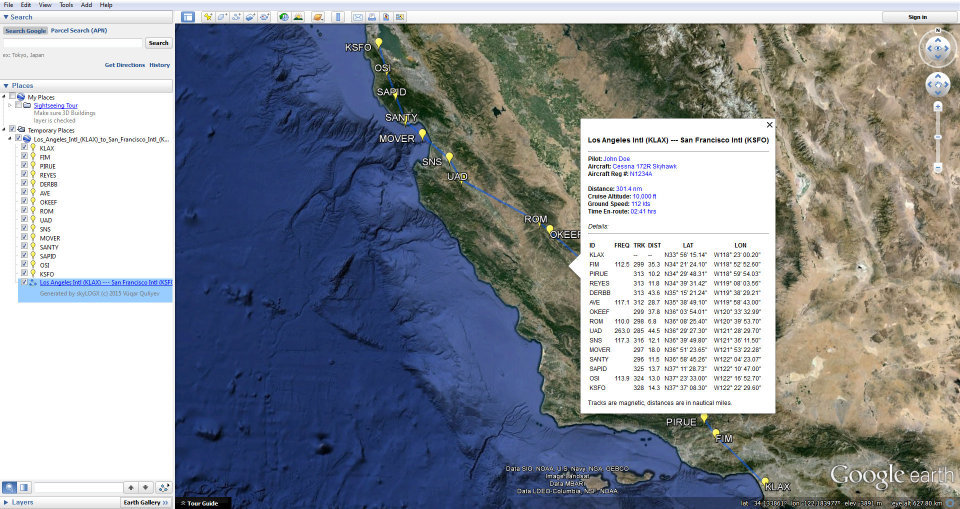960x509 pixels.
Task: Uncheck the KSFO placemark checkbox
Action: point(24,274)
